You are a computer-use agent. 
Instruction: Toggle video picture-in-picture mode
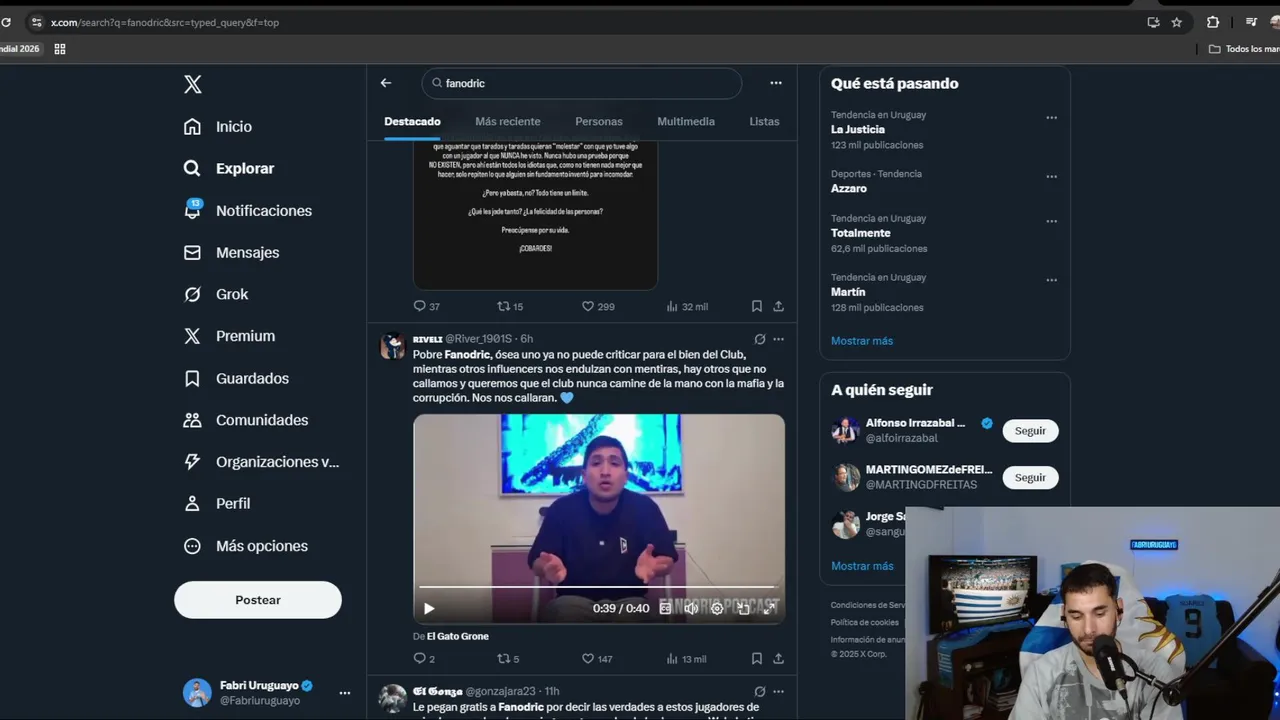click(x=743, y=608)
